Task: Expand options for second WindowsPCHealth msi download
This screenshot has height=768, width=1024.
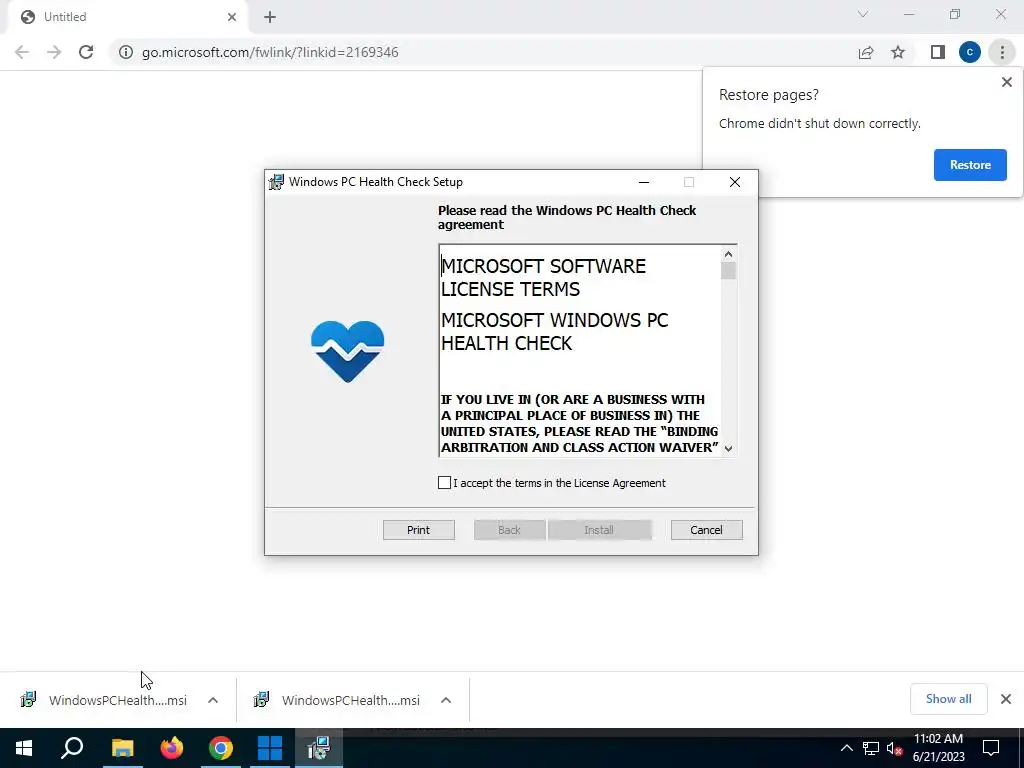Action: click(446, 700)
